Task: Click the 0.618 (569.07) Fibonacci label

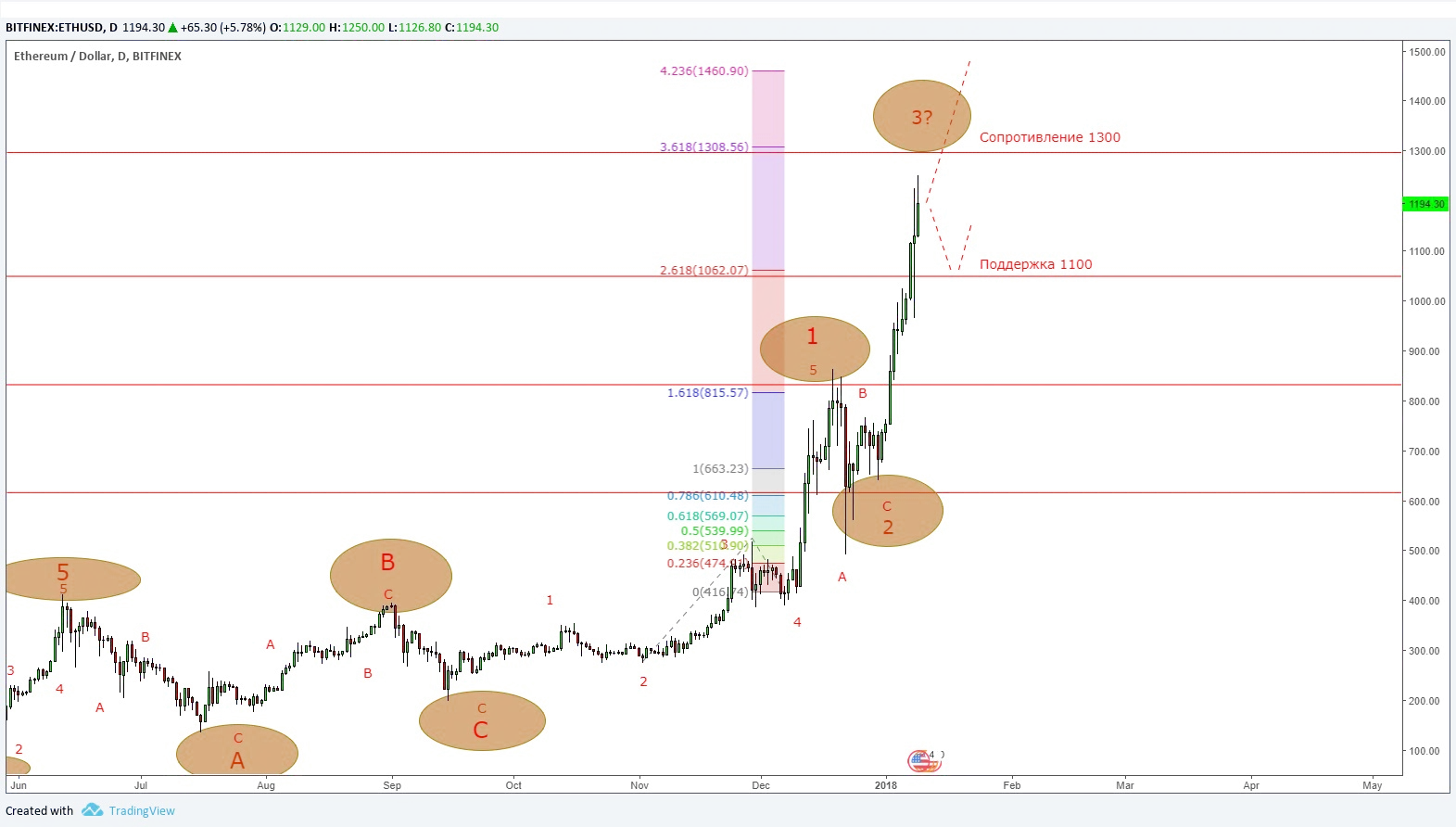Action: click(x=707, y=515)
